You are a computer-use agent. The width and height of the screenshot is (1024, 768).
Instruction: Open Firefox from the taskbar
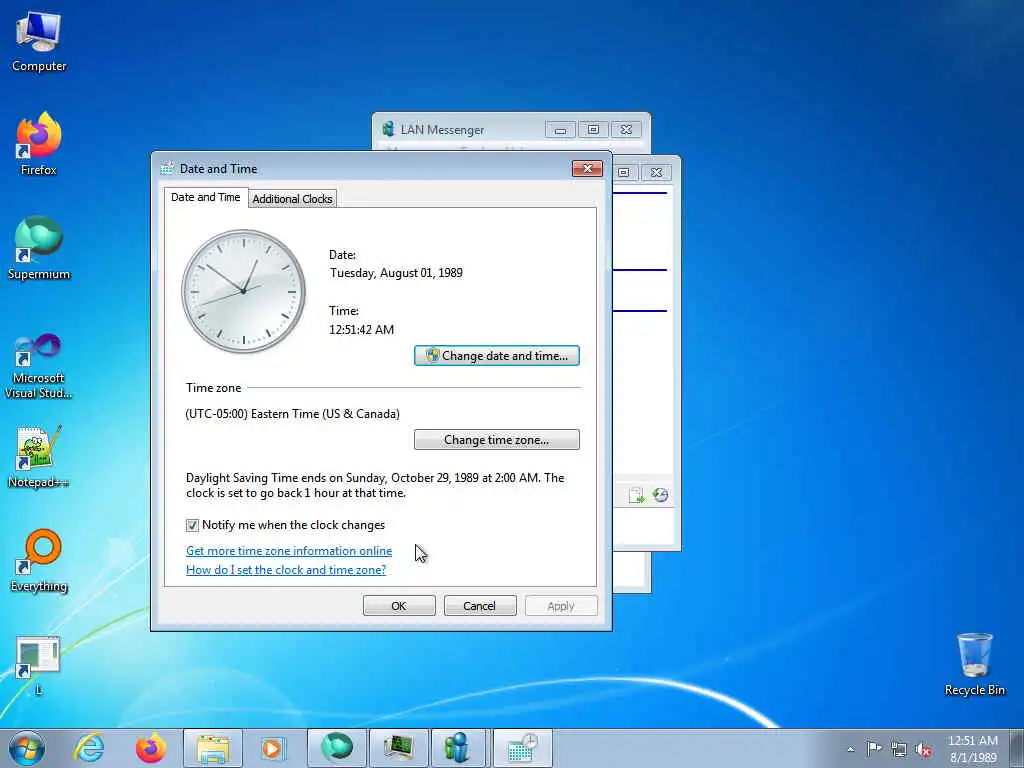tap(151, 748)
